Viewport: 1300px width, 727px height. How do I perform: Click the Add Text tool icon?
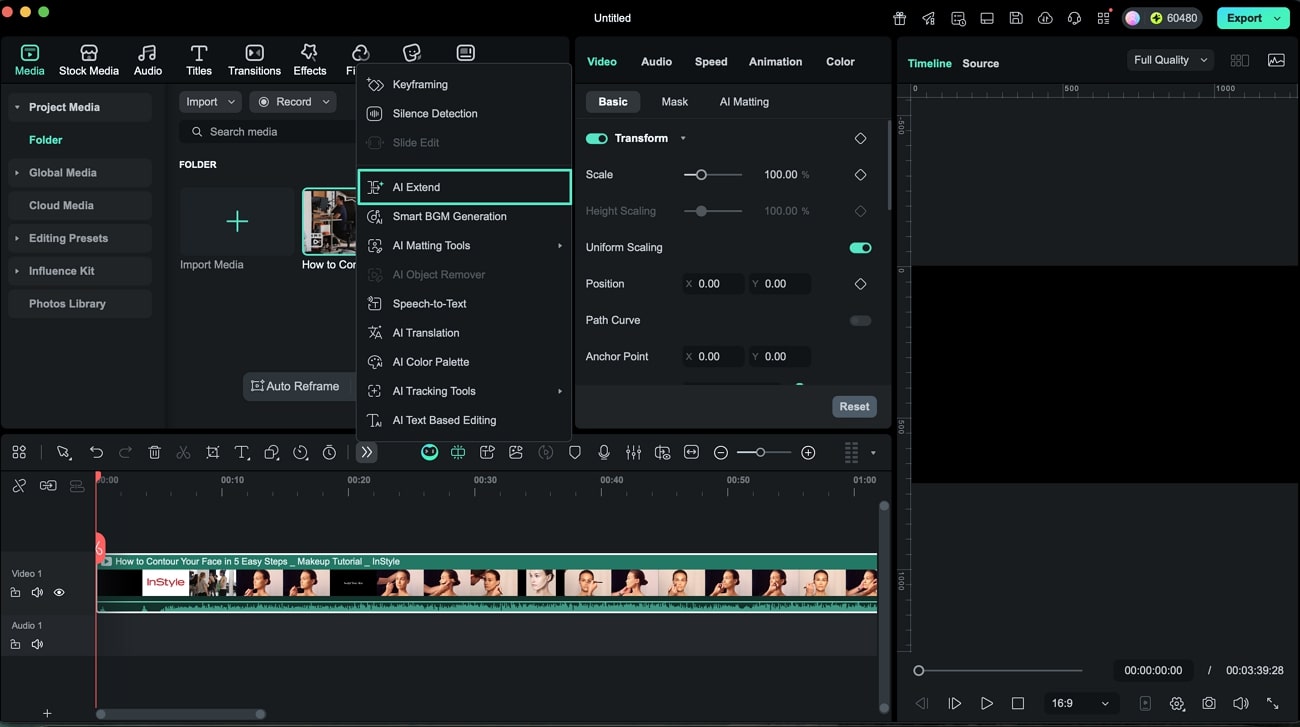241,452
